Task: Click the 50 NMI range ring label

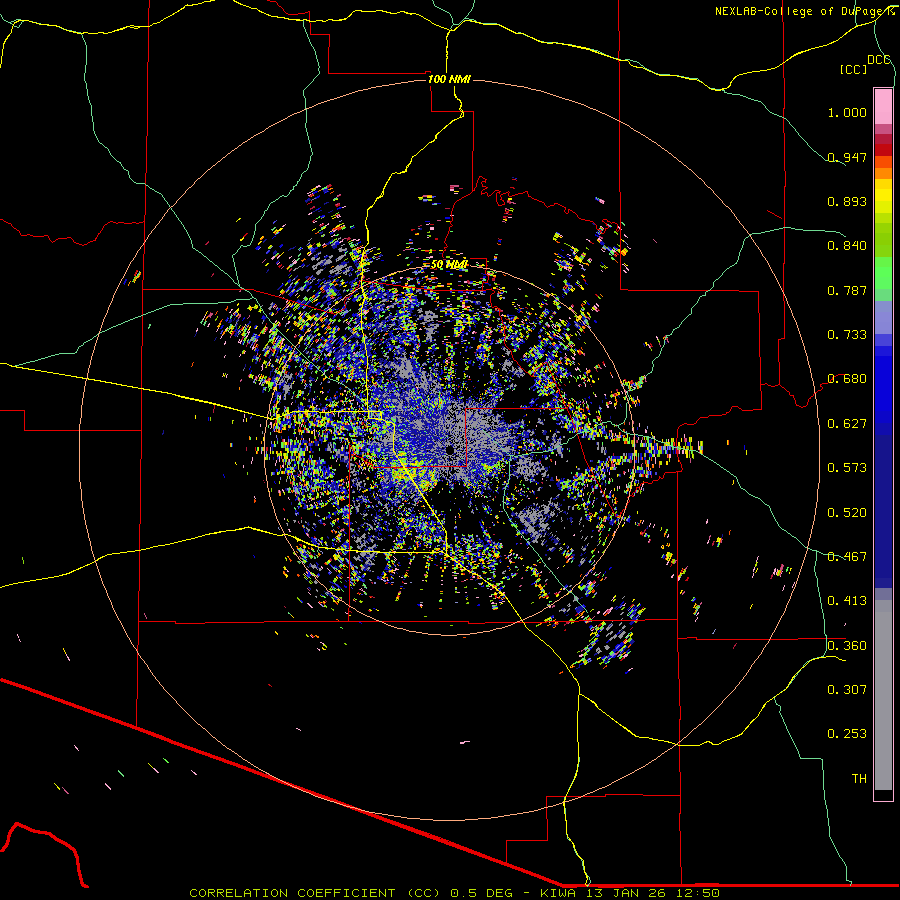Action: coord(449,265)
